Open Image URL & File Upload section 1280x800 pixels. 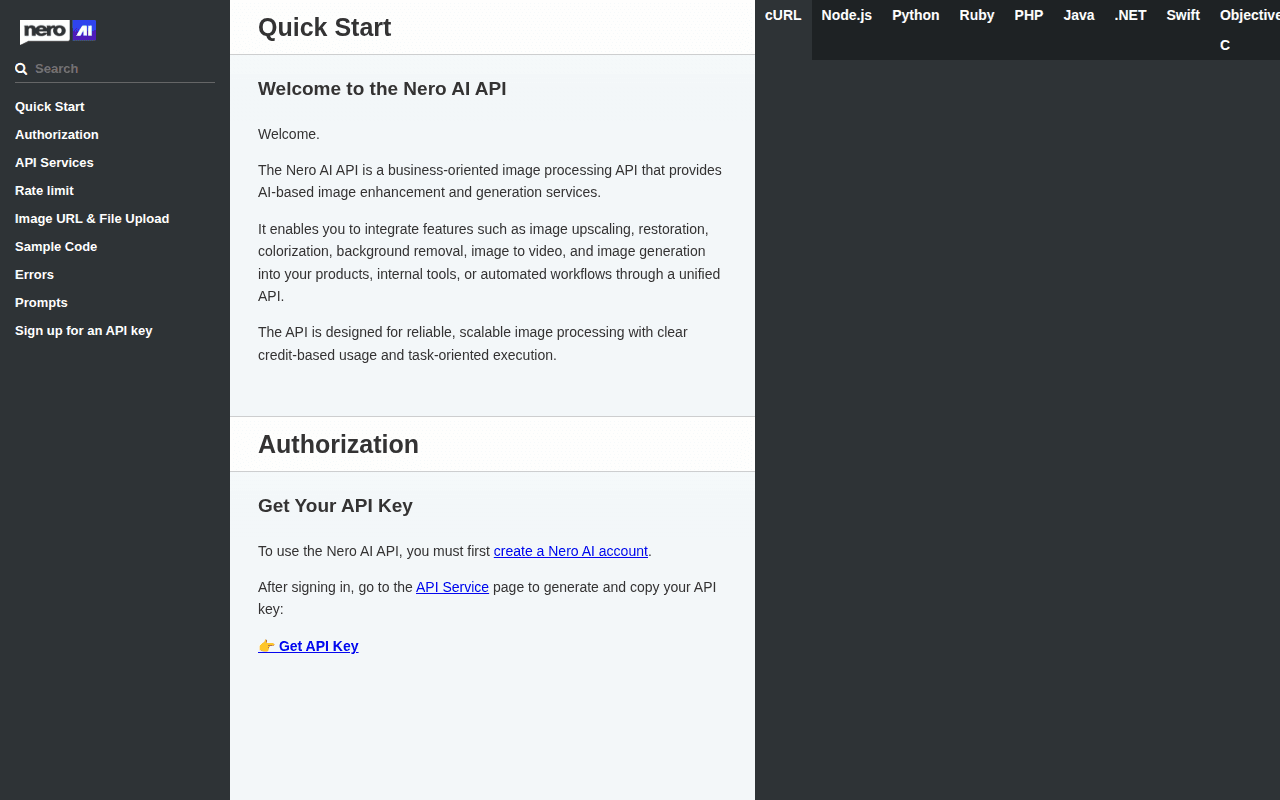pyautogui.click(x=92, y=219)
